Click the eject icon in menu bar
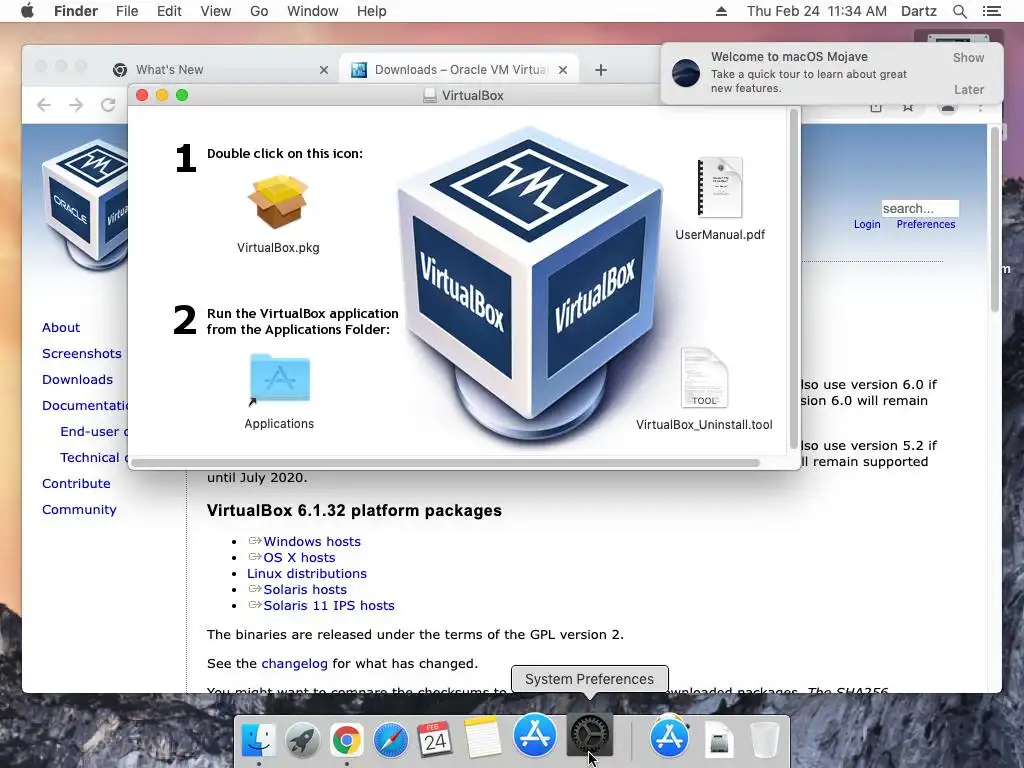Viewport: 1024px width, 768px height. (721, 11)
